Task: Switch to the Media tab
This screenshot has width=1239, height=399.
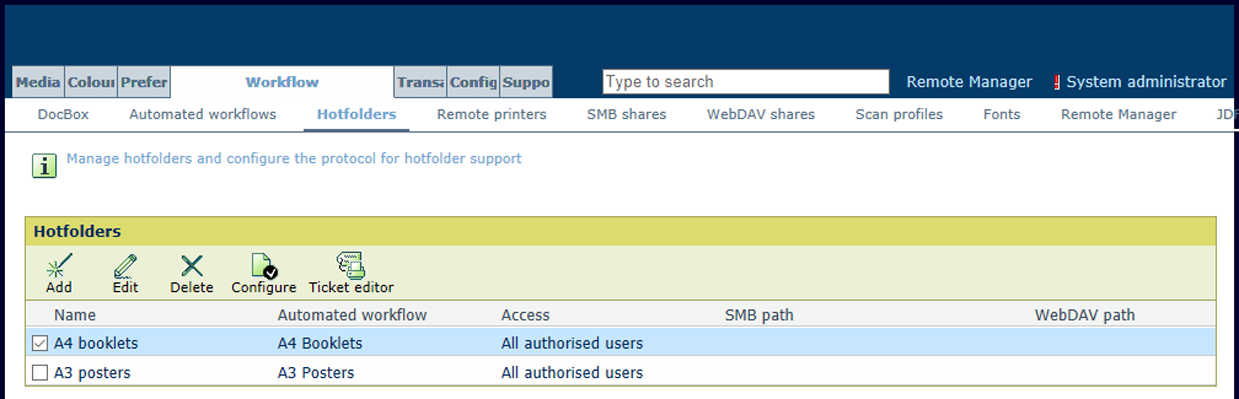Action: pyautogui.click(x=39, y=82)
